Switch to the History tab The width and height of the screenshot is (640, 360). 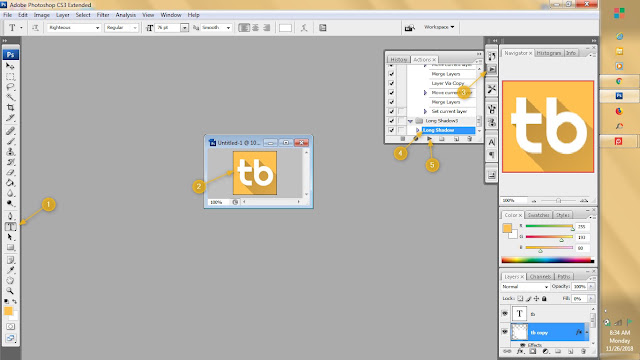398,60
